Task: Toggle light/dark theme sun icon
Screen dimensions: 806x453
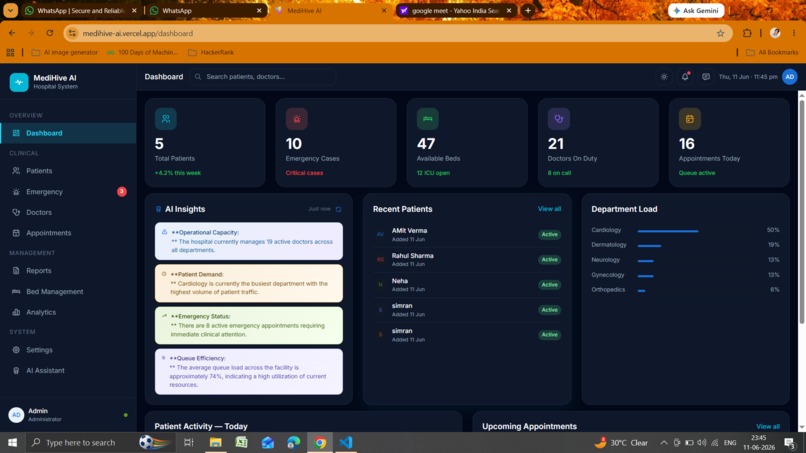Action: click(664, 77)
